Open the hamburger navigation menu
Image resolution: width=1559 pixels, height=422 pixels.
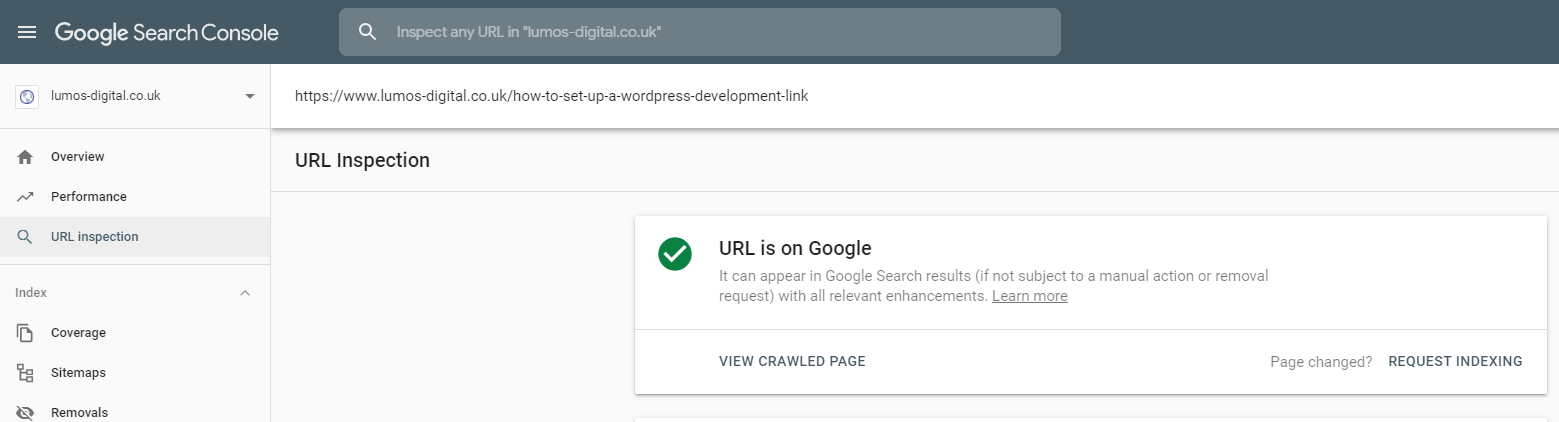coord(27,32)
